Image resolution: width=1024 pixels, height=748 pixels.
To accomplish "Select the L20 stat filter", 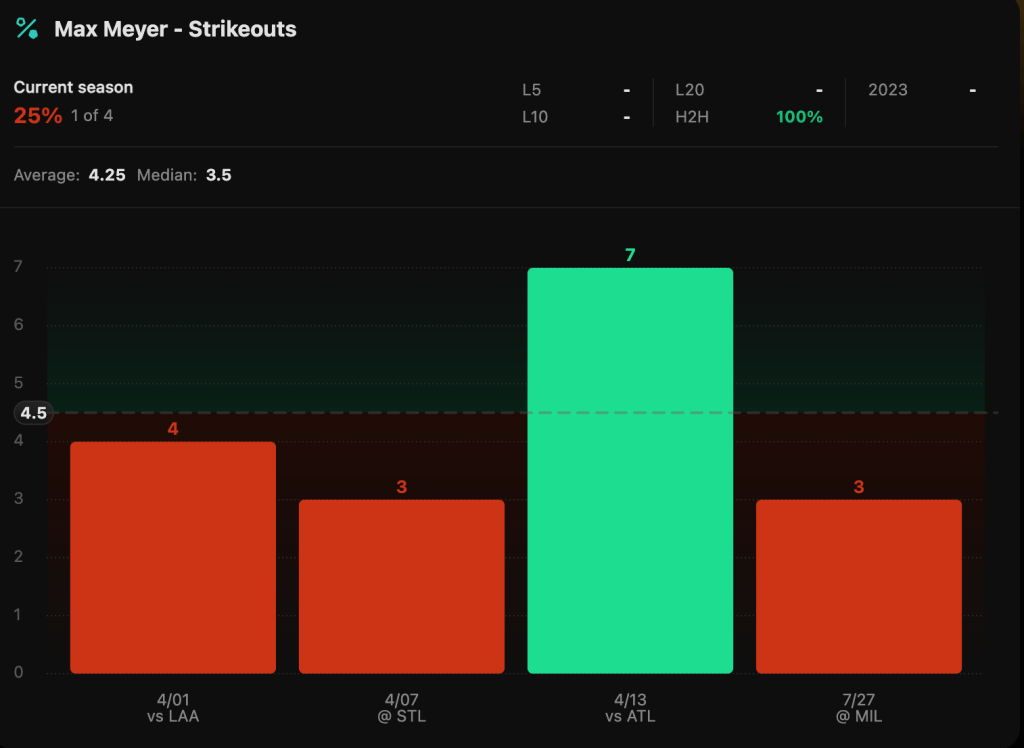I will pyautogui.click(x=689, y=90).
